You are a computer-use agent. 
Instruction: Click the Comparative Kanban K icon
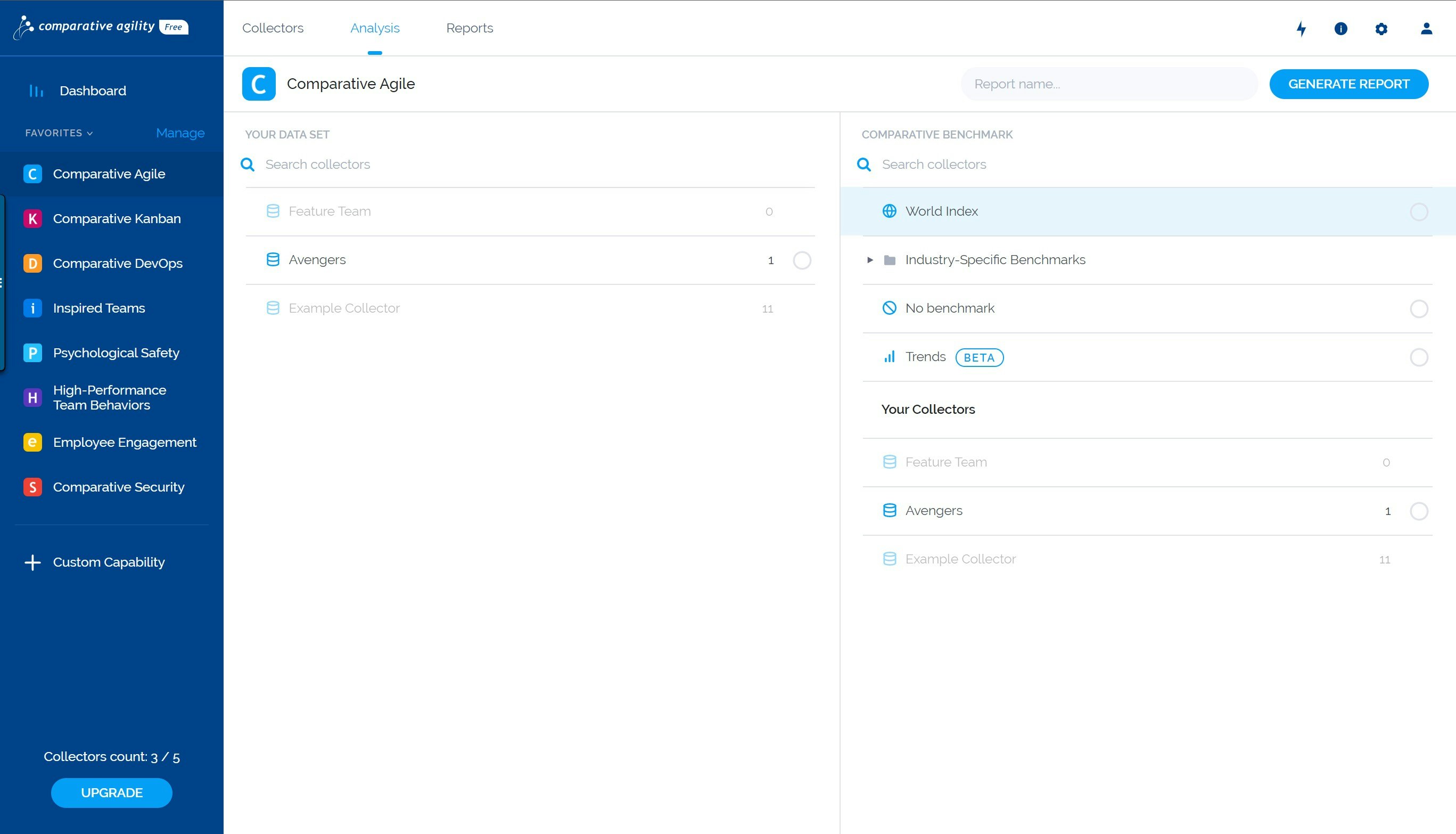pyautogui.click(x=32, y=219)
